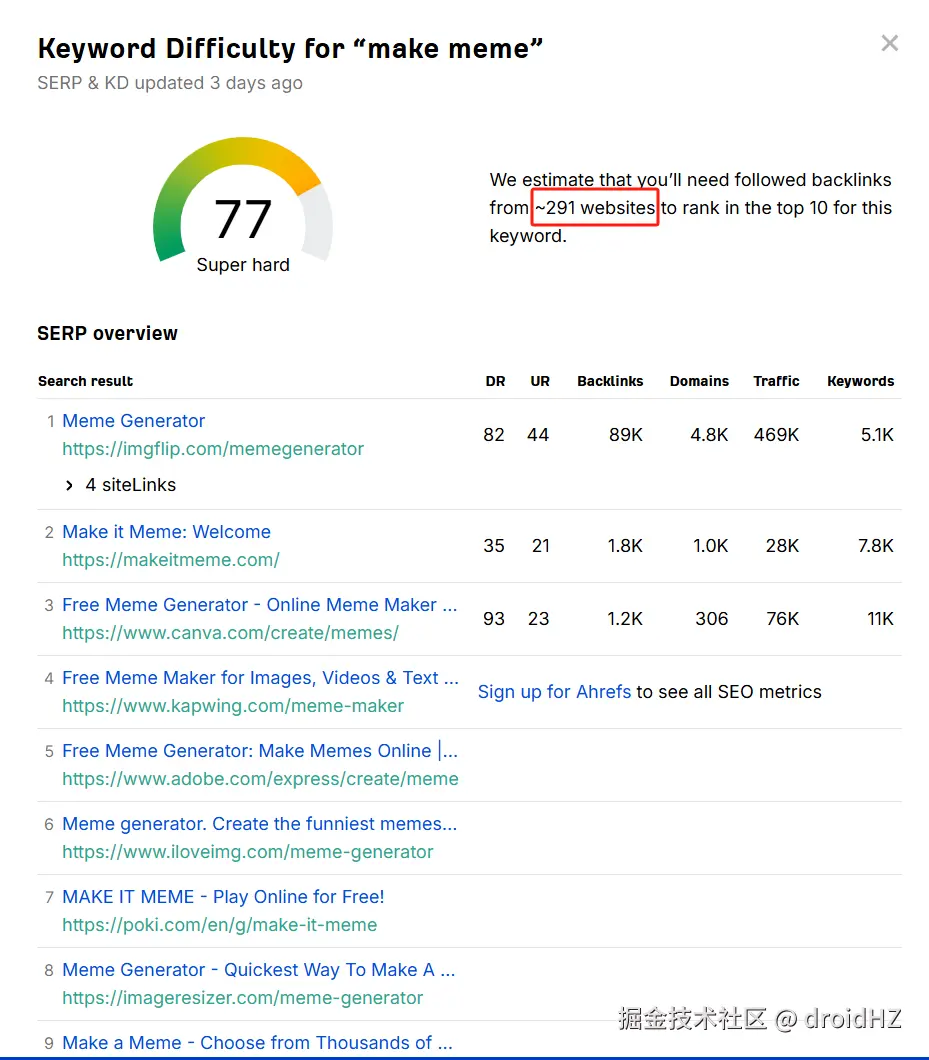Select the 7.8K keywords value

pyautogui.click(x=876, y=546)
